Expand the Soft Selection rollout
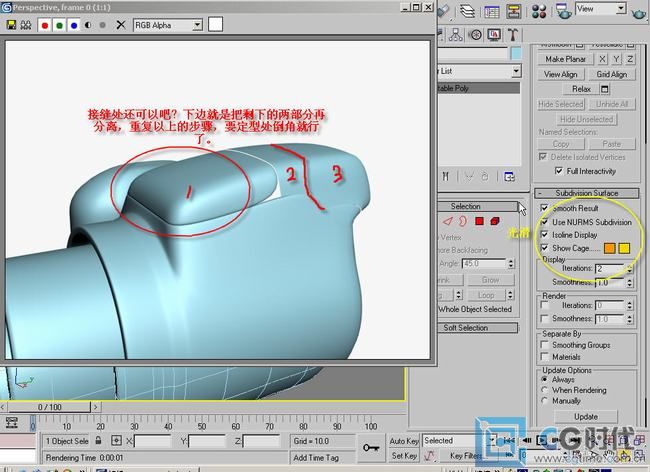This screenshot has height=472, width=650. (x=478, y=328)
